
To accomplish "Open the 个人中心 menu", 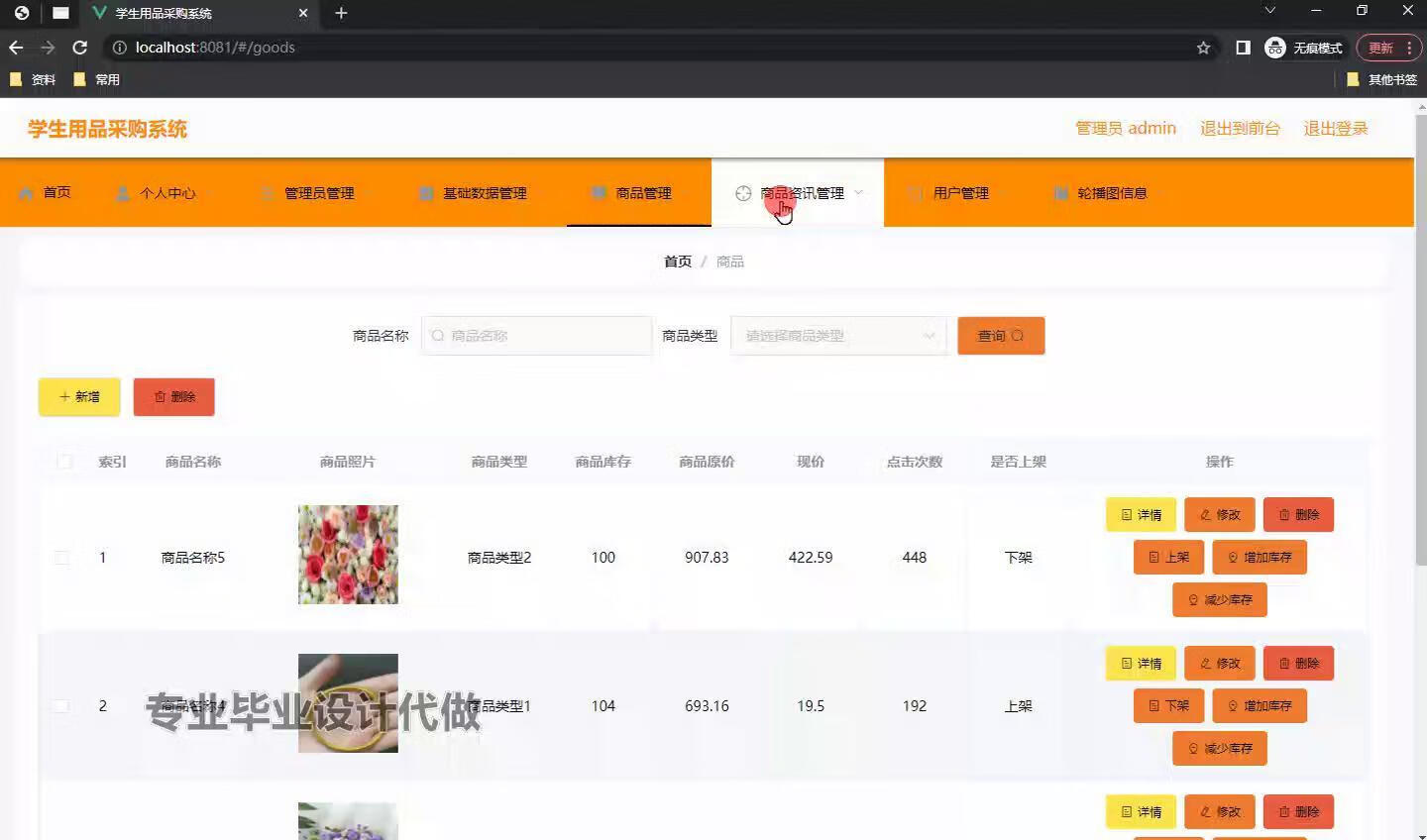I will click(164, 193).
